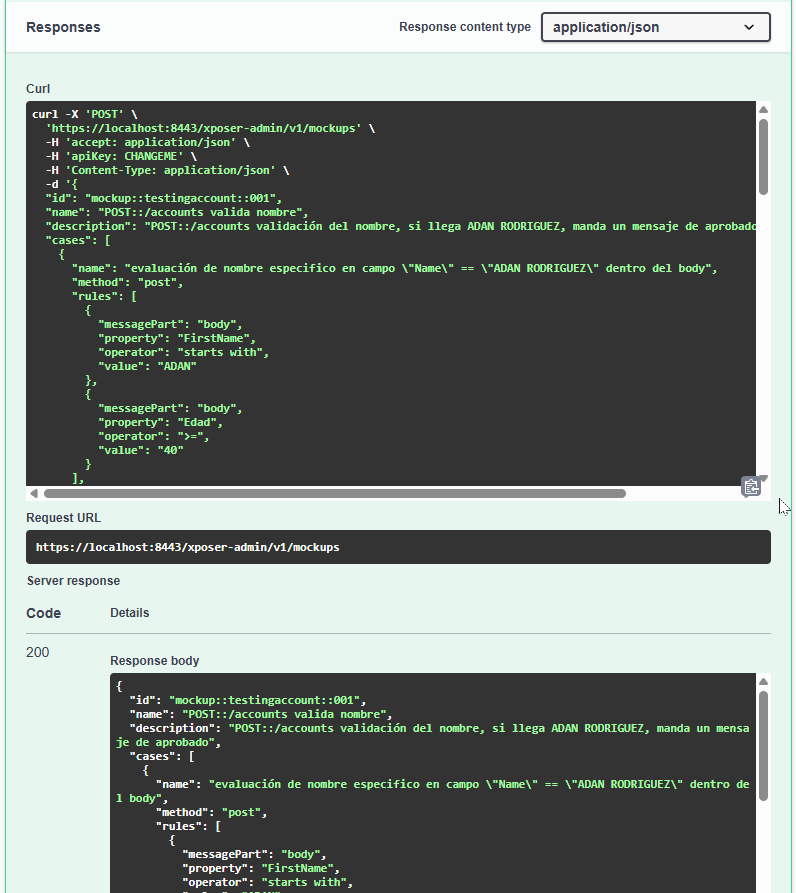Click the Responses section header

click(x=63, y=27)
